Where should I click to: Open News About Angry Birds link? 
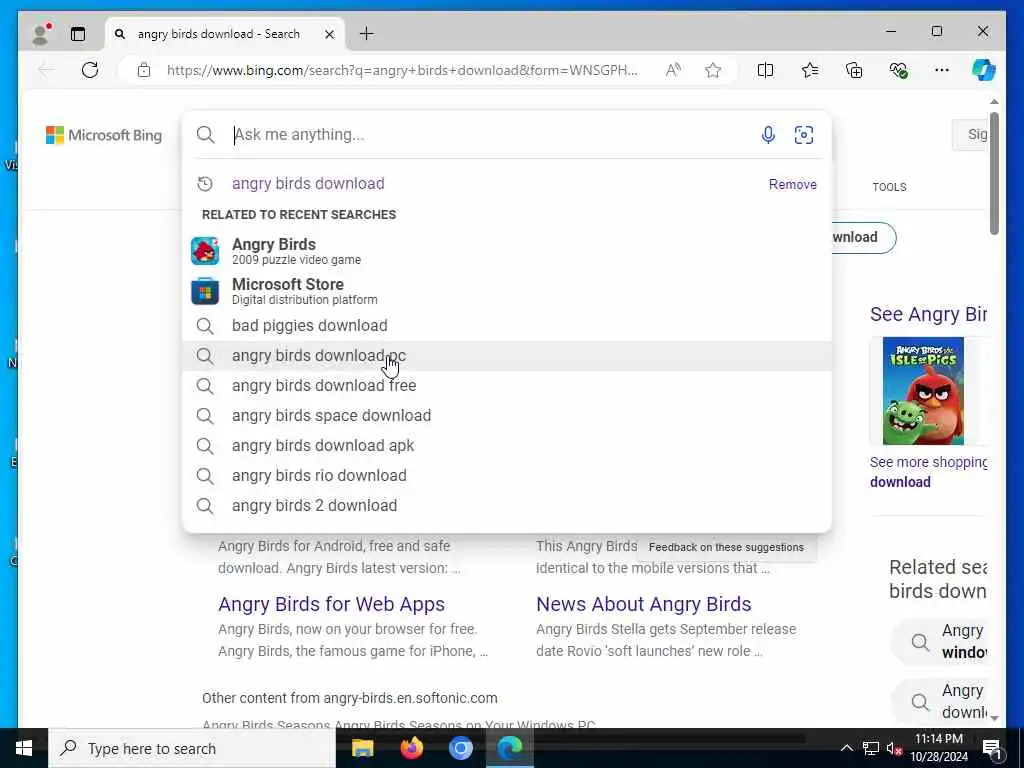point(643,604)
